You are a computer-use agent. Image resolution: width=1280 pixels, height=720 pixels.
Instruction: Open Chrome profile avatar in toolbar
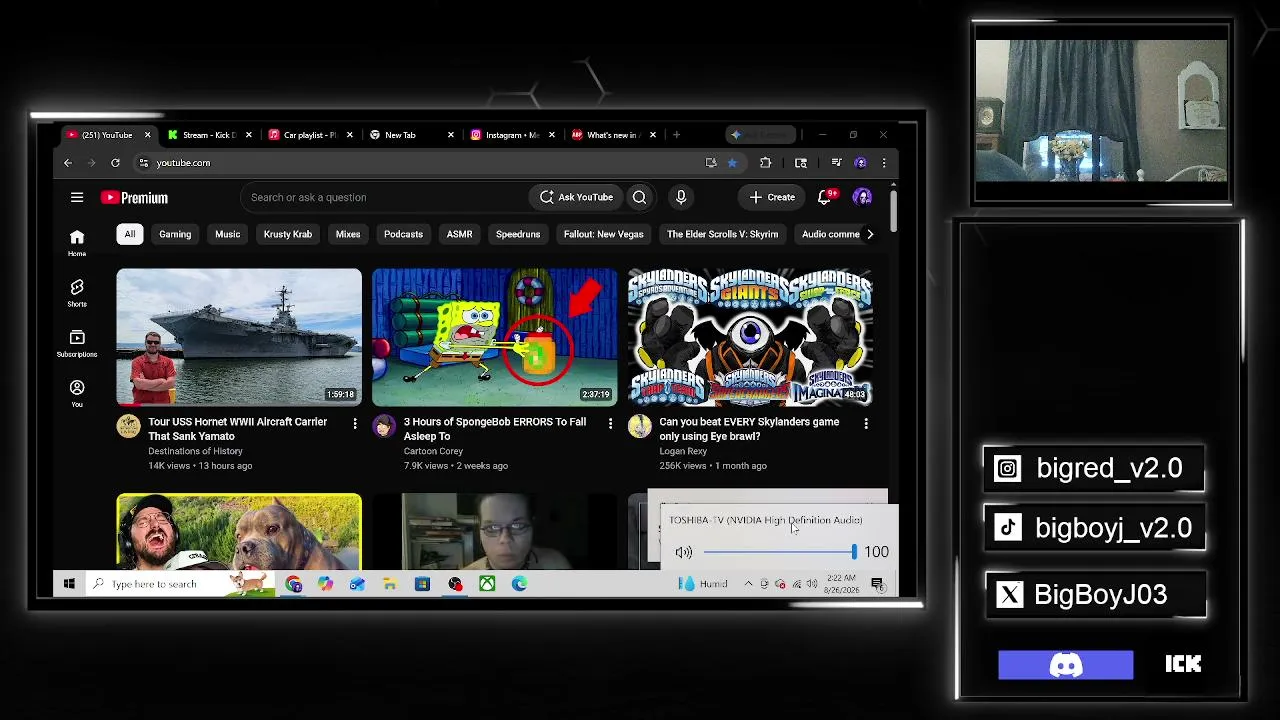tap(861, 163)
